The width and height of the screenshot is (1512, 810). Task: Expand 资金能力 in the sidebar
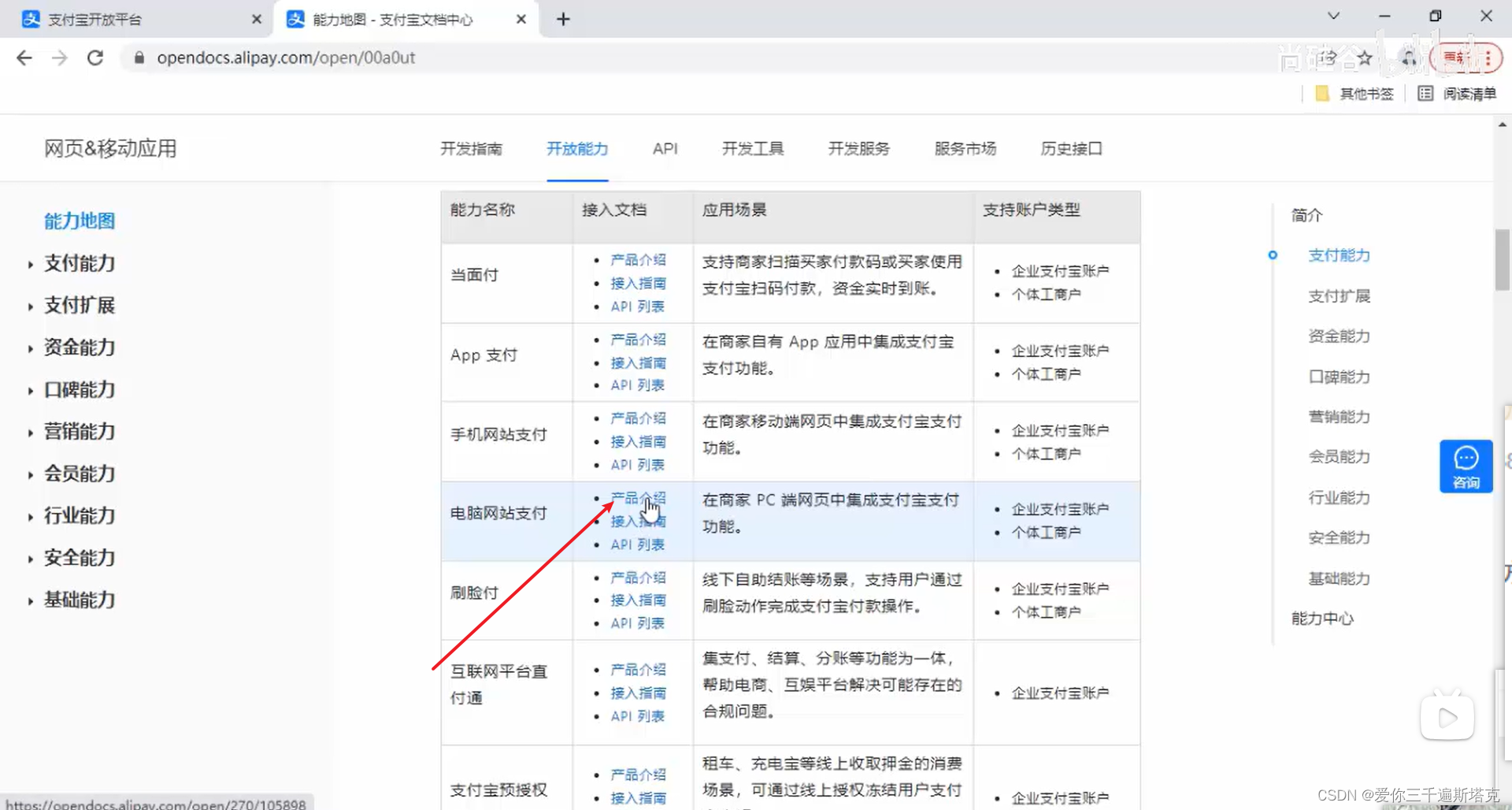[x=80, y=347]
